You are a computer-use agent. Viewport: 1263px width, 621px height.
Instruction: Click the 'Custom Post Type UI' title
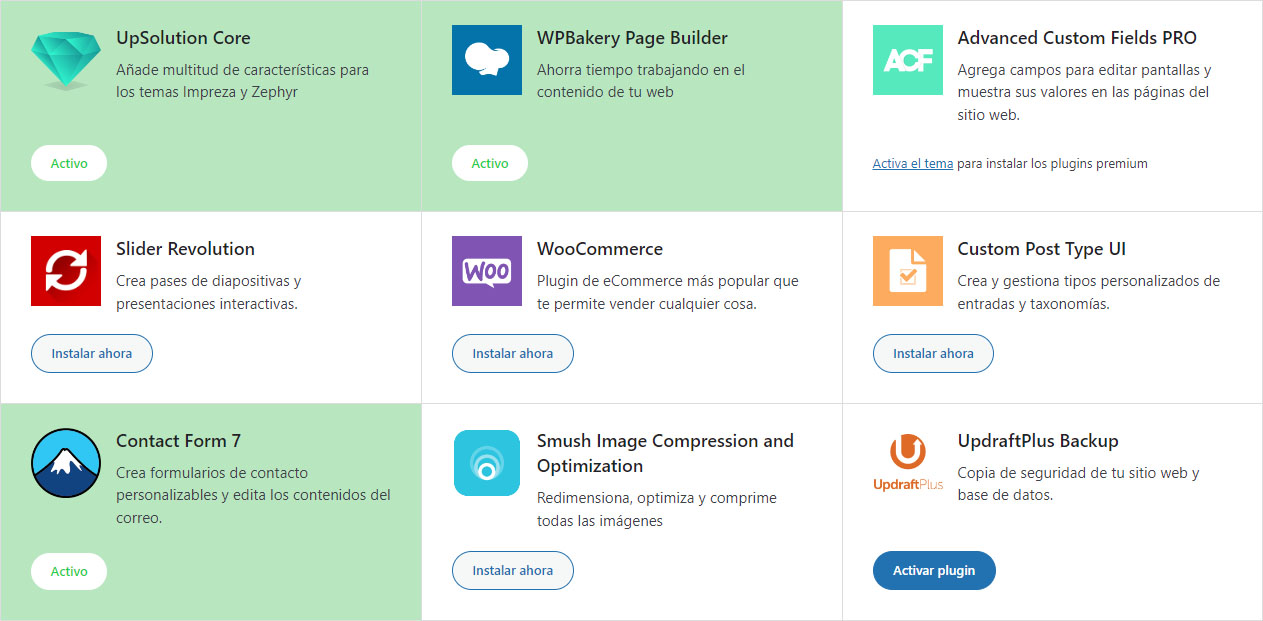pyautogui.click(x=1042, y=249)
